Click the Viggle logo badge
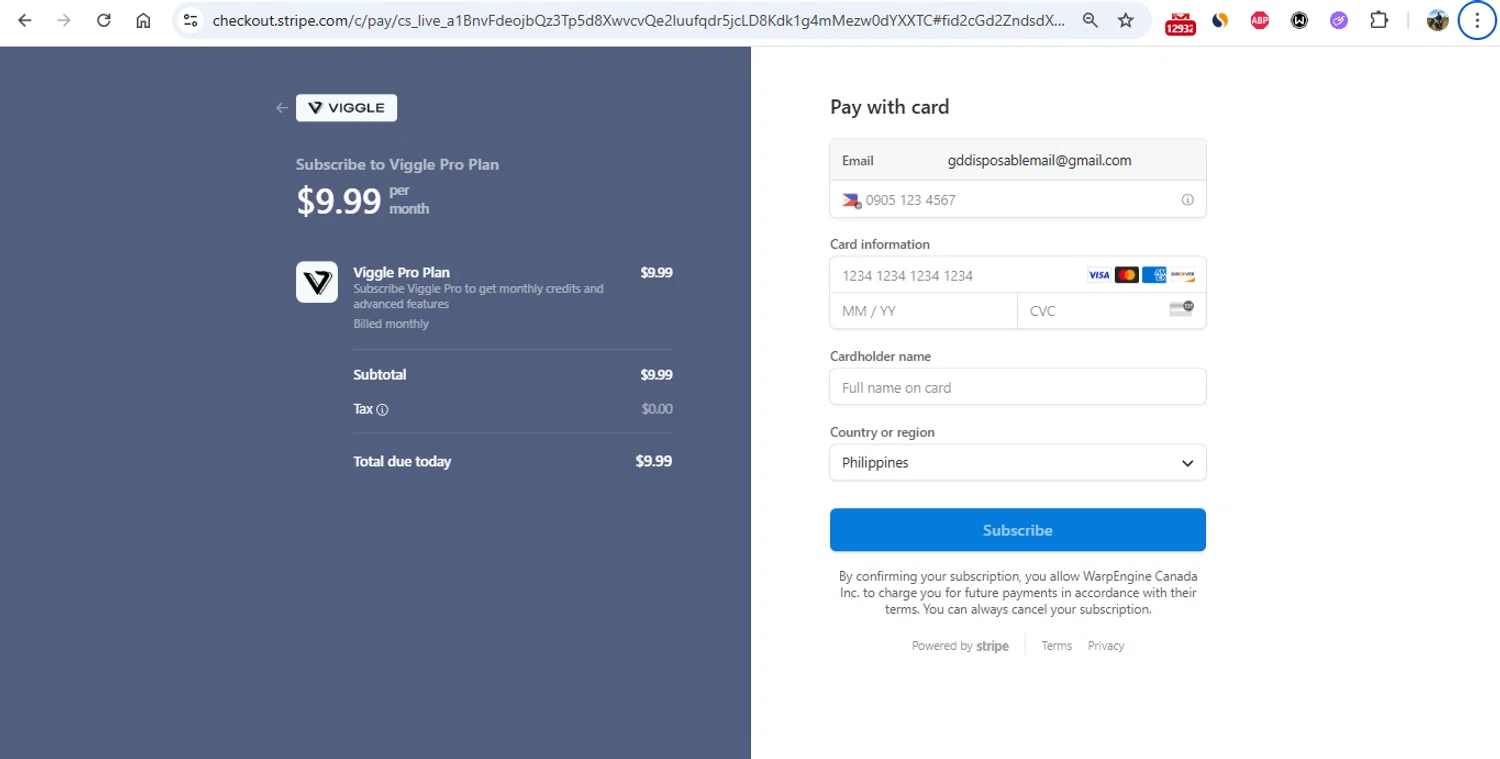The height and width of the screenshot is (759, 1500). point(346,108)
